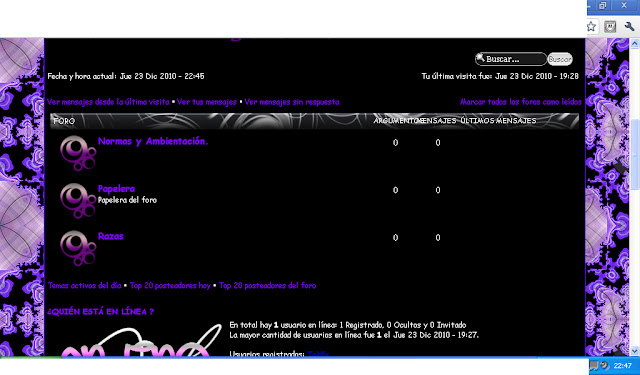Click the bookmark star icon
The width and height of the screenshot is (640, 375).
(591, 27)
